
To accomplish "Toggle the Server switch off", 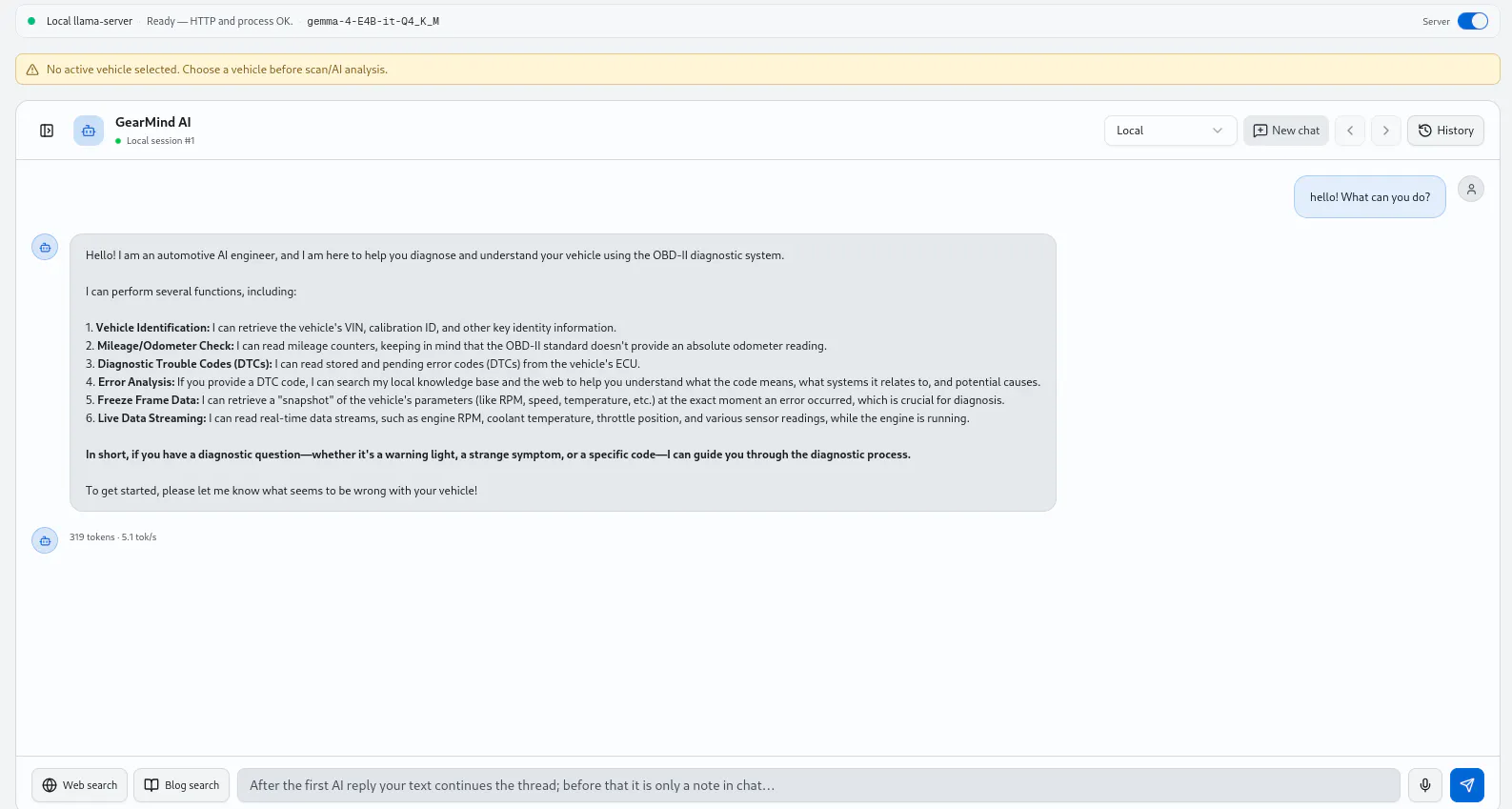I will pyautogui.click(x=1473, y=21).
